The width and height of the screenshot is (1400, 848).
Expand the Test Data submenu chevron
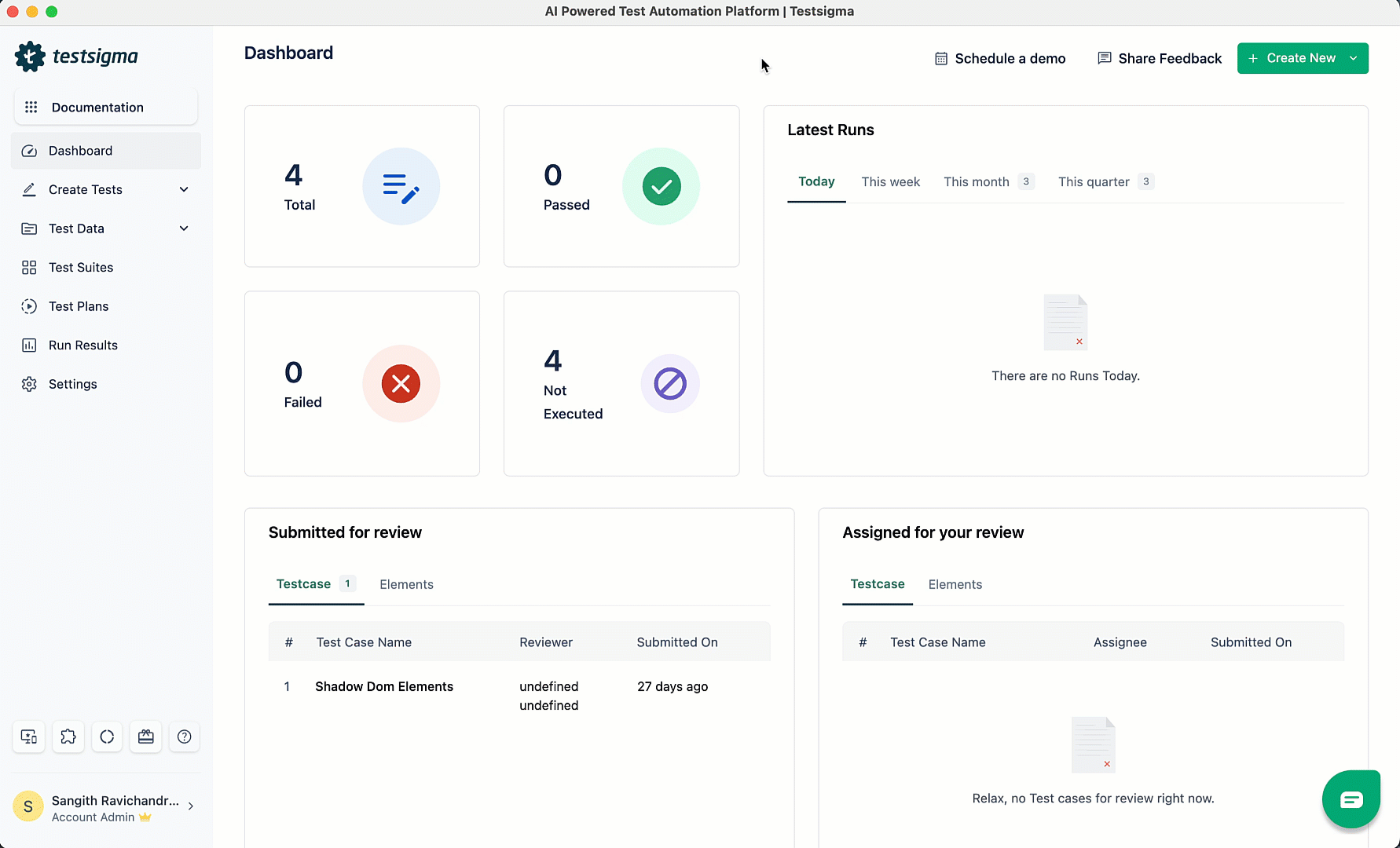pos(184,228)
